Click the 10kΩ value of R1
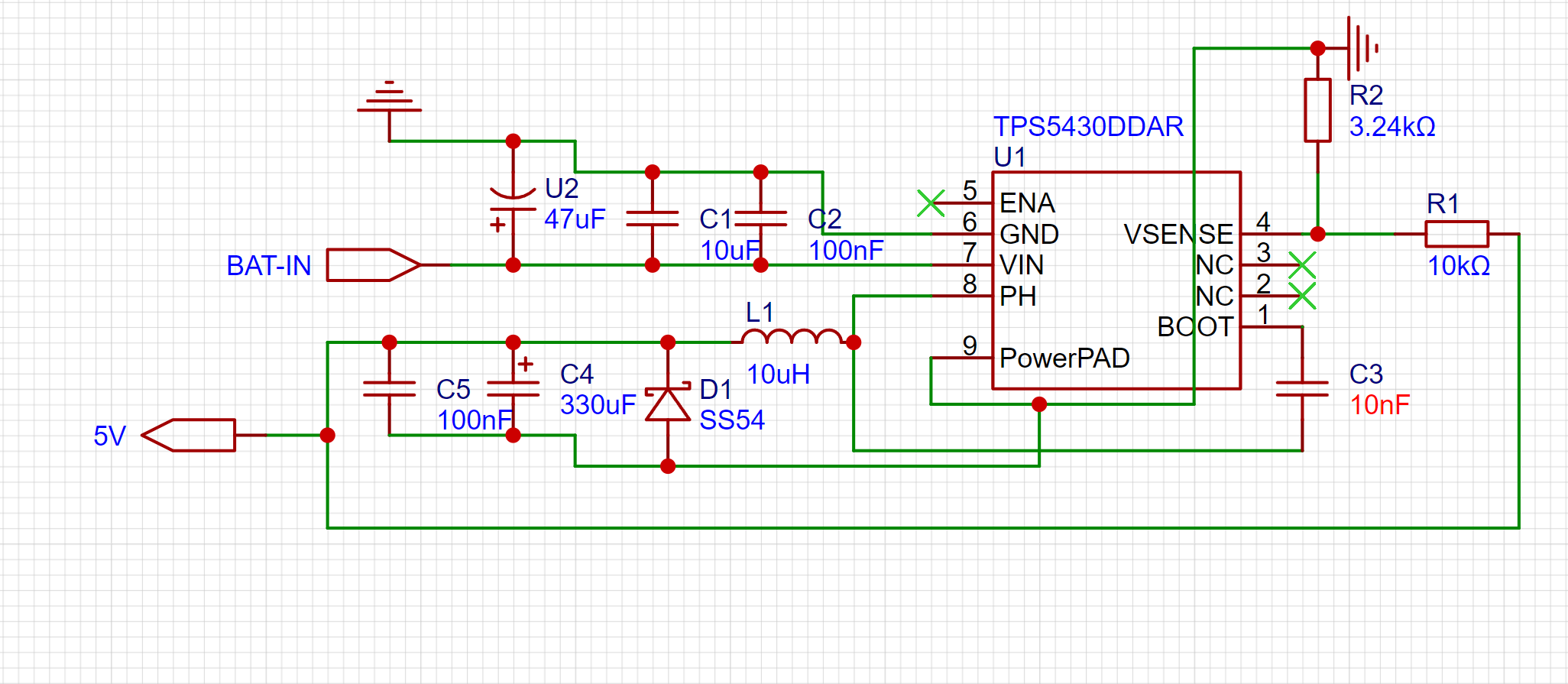This screenshot has height=684, width=1568. [x=1459, y=266]
